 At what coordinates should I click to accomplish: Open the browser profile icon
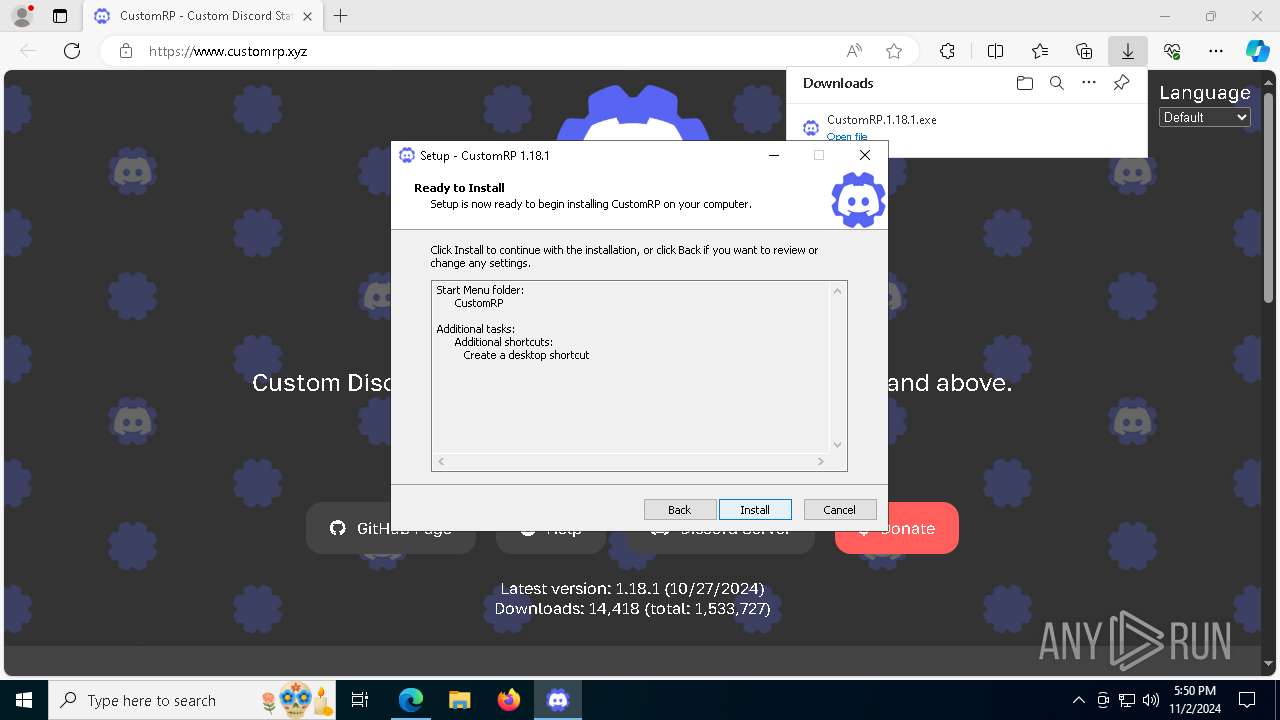click(22, 16)
